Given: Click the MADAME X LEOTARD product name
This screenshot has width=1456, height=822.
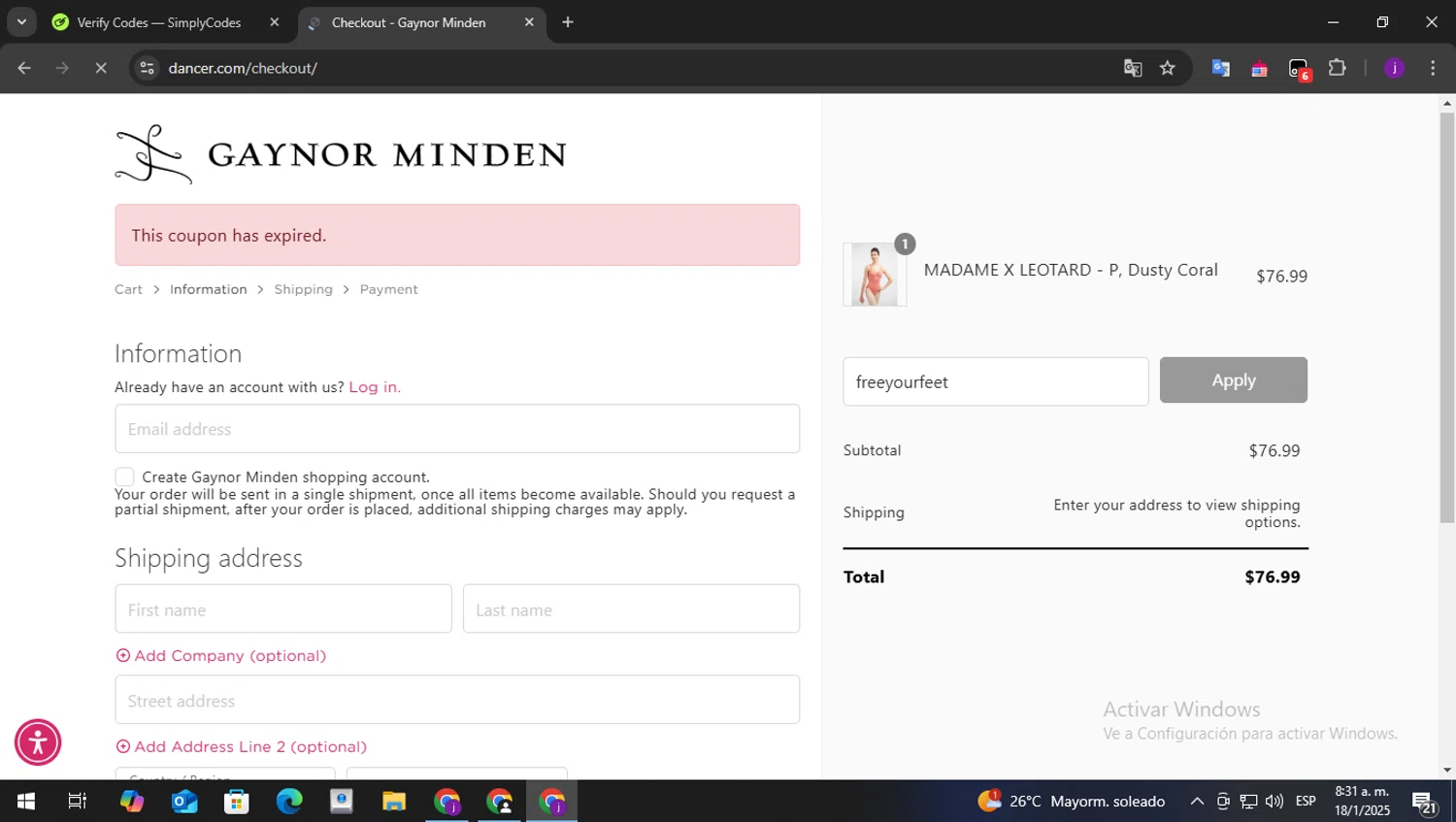Looking at the screenshot, I should 1071,270.
